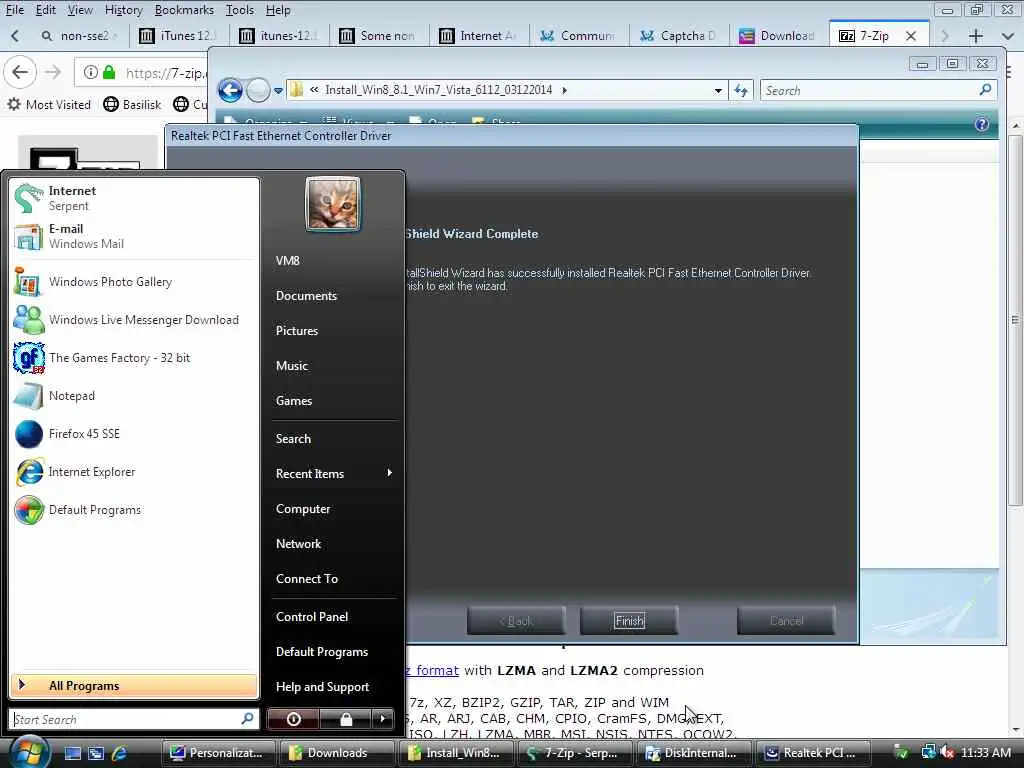The height and width of the screenshot is (768, 1024).
Task: Click the Start menu power button
Action: (293, 719)
